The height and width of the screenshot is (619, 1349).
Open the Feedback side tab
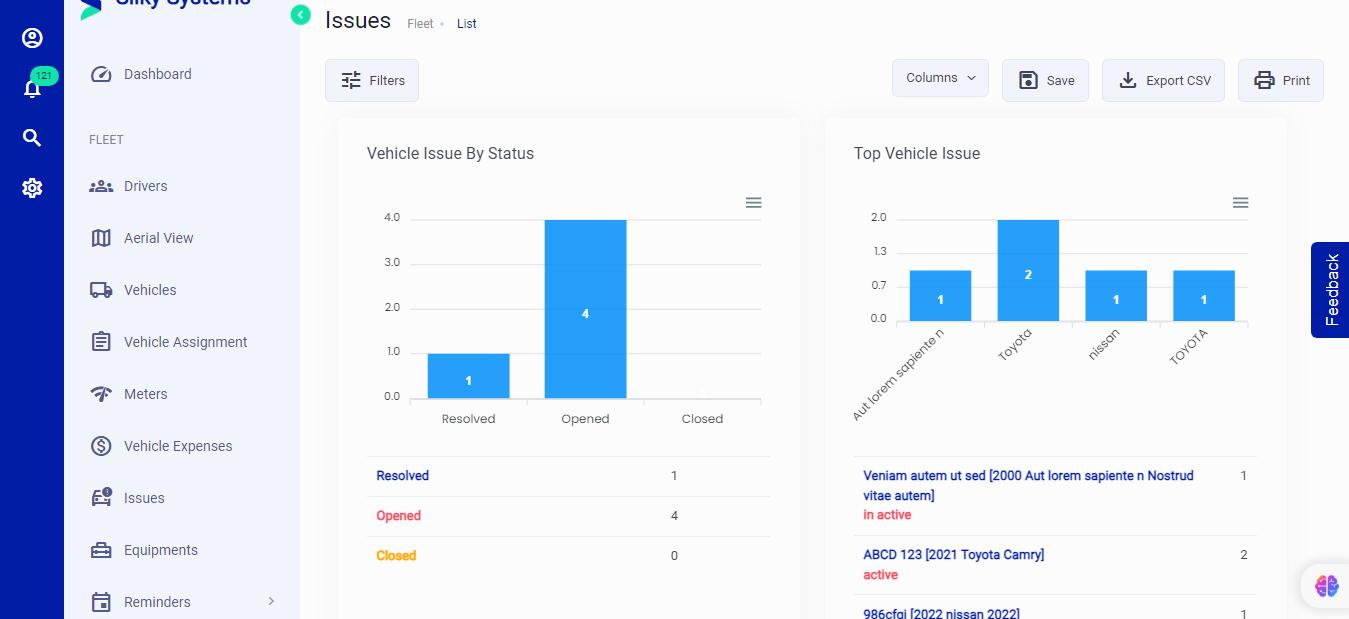point(1330,290)
